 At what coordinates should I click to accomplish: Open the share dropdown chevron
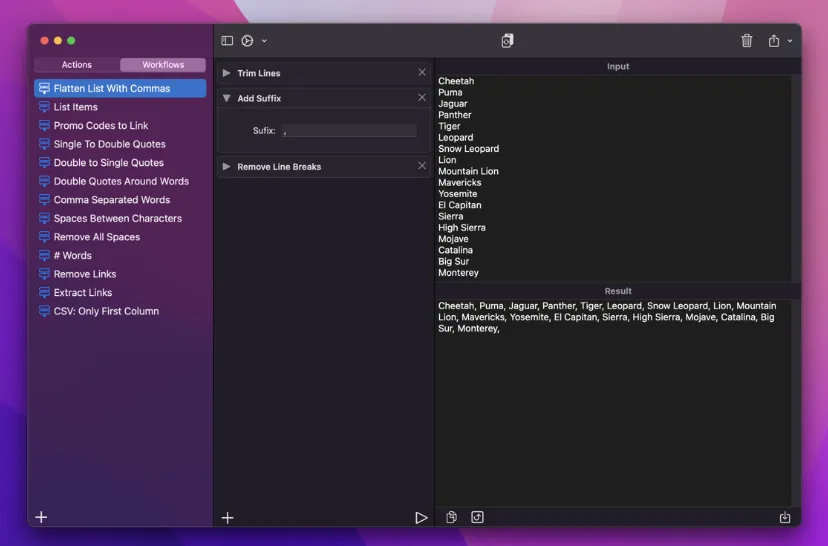pyautogui.click(x=789, y=41)
